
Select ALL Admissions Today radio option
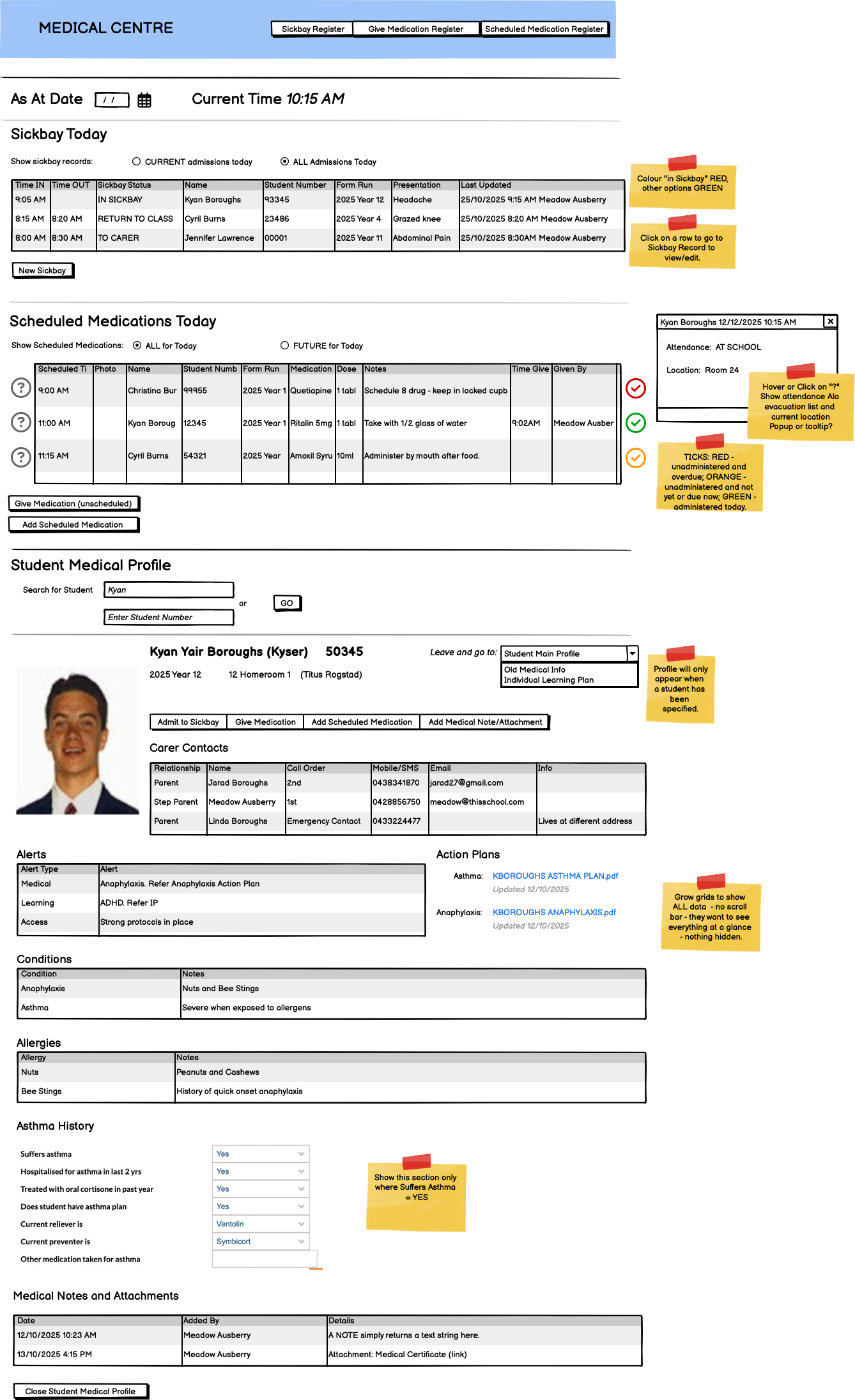(x=284, y=162)
